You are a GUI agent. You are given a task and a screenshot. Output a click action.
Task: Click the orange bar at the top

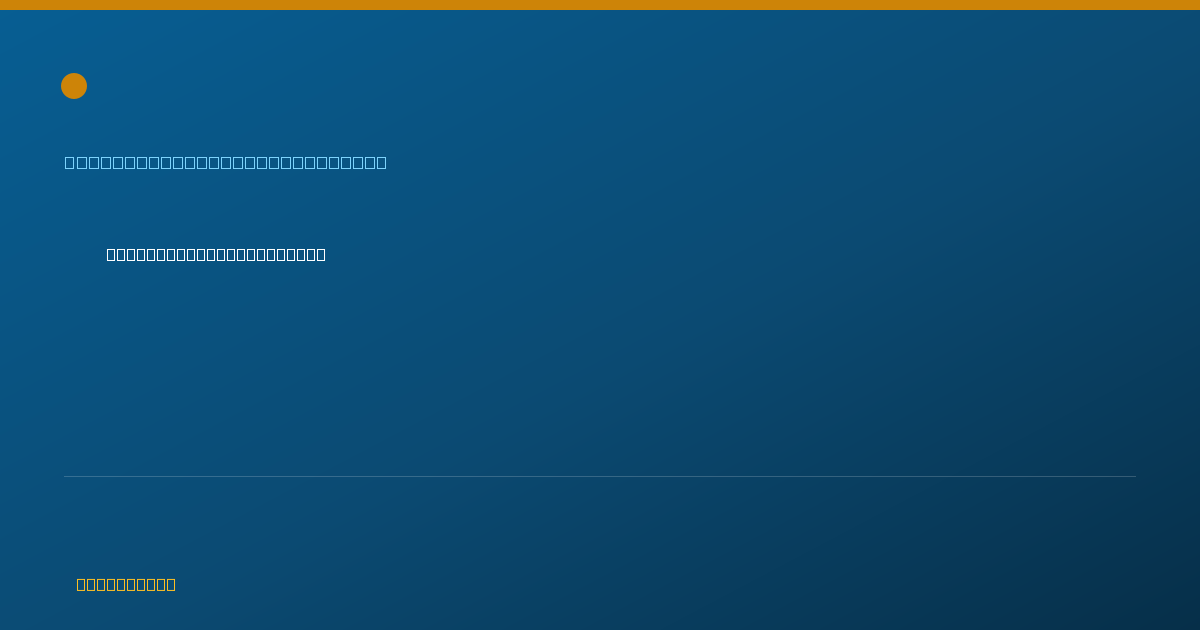(x=600, y=5)
